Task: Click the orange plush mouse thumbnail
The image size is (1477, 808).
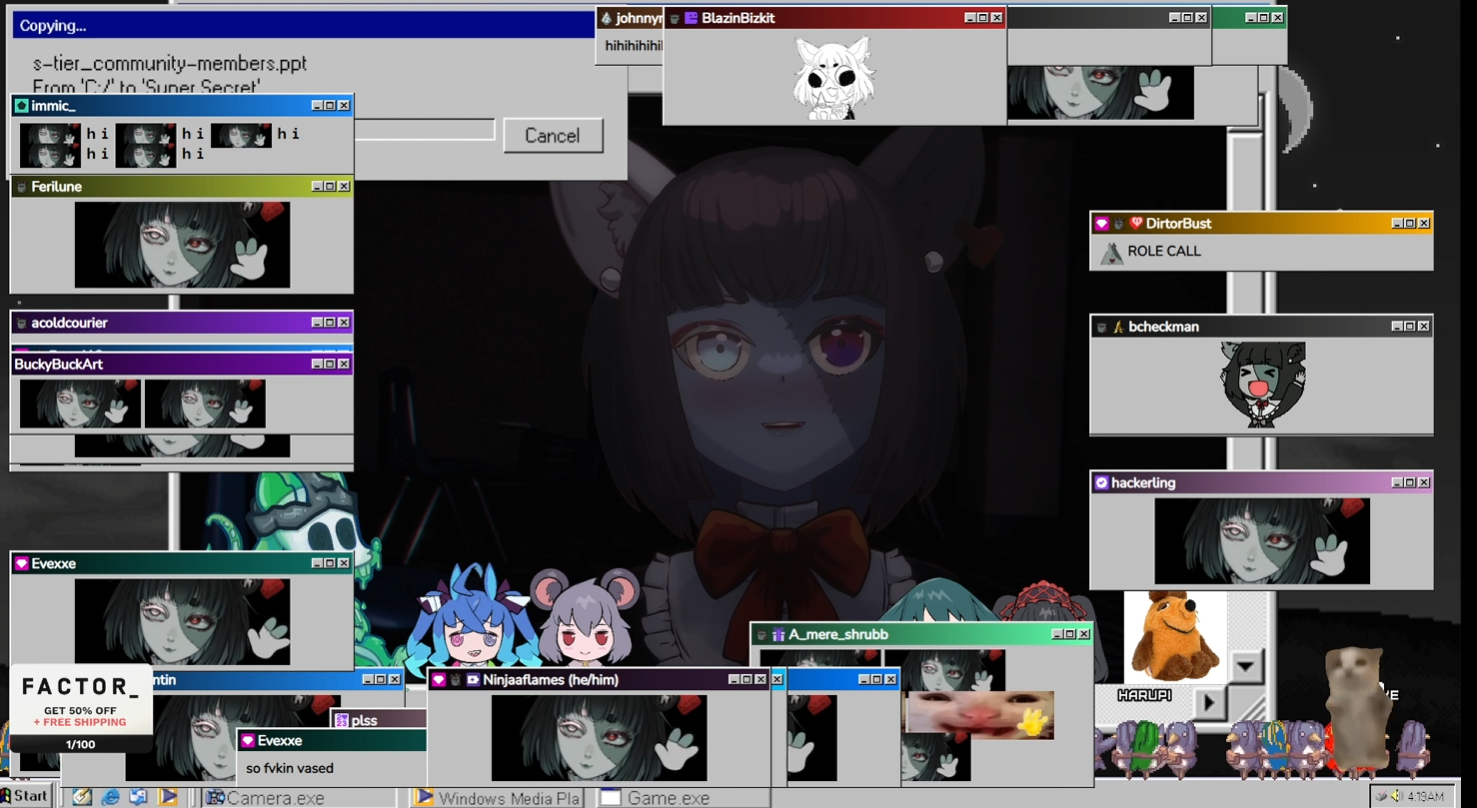Action: 1176,636
